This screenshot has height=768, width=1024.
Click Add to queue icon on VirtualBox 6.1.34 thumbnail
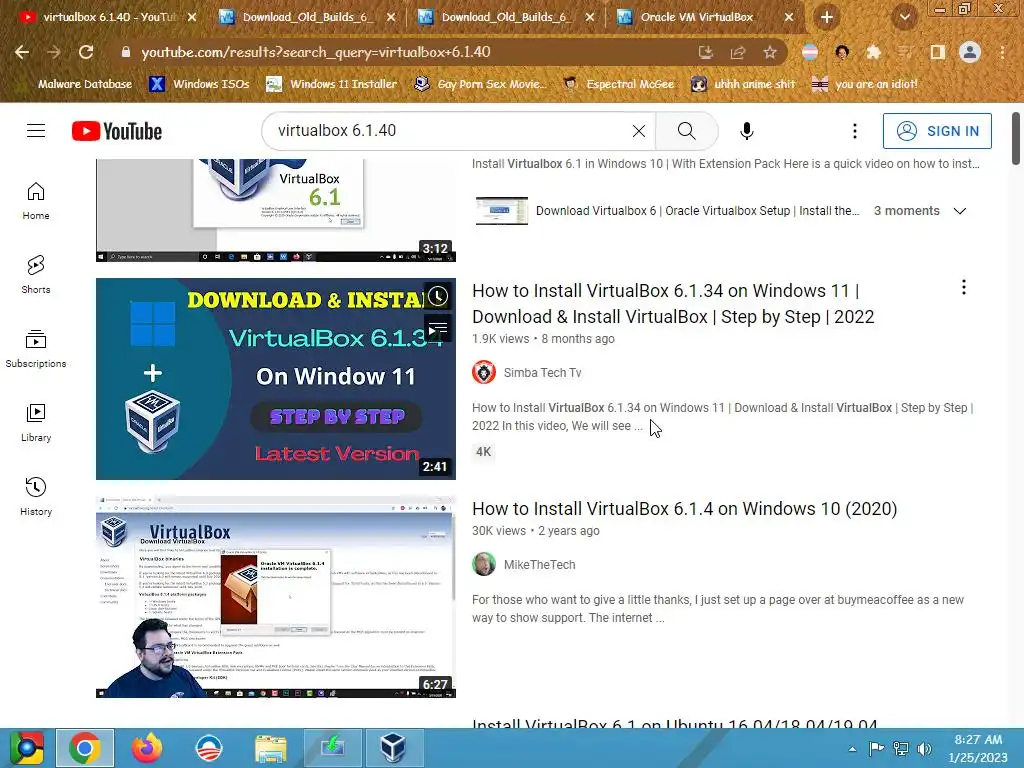pos(438,327)
